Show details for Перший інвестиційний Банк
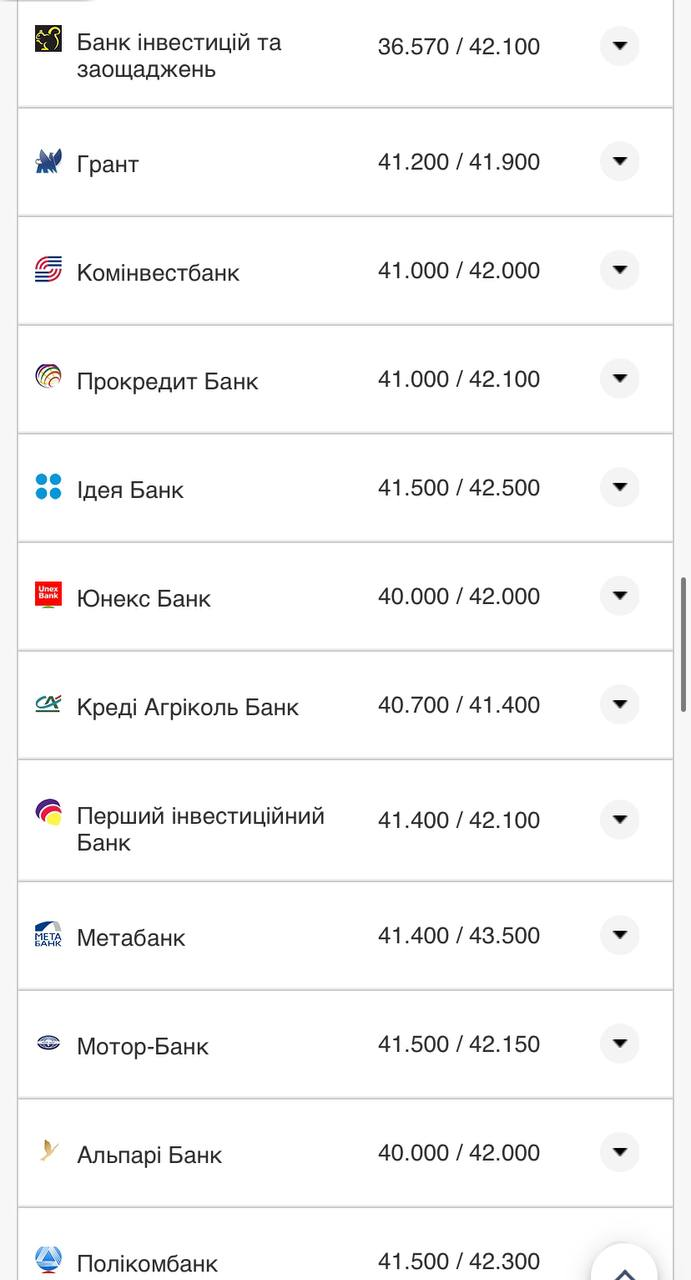This screenshot has width=691, height=1280. pyautogui.click(x=619, y=820)
